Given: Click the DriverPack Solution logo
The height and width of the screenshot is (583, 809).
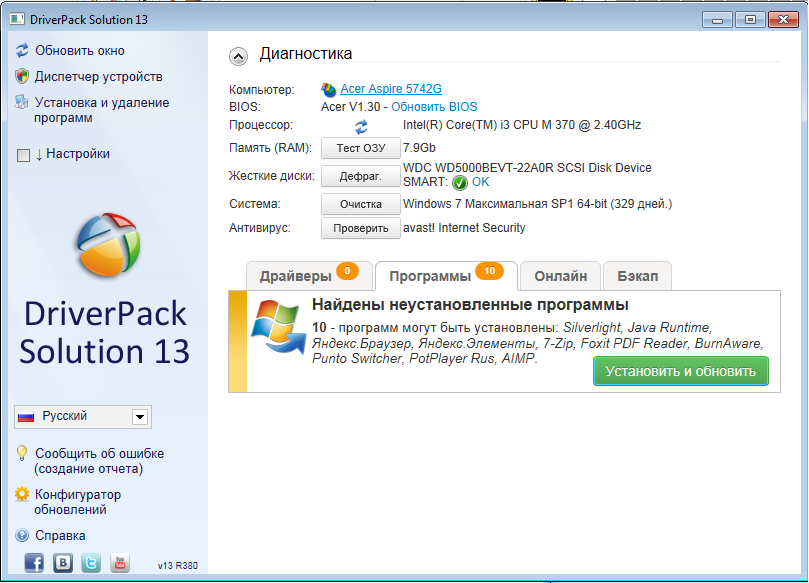Looking at the screenshot, I should tap(108, 244).
